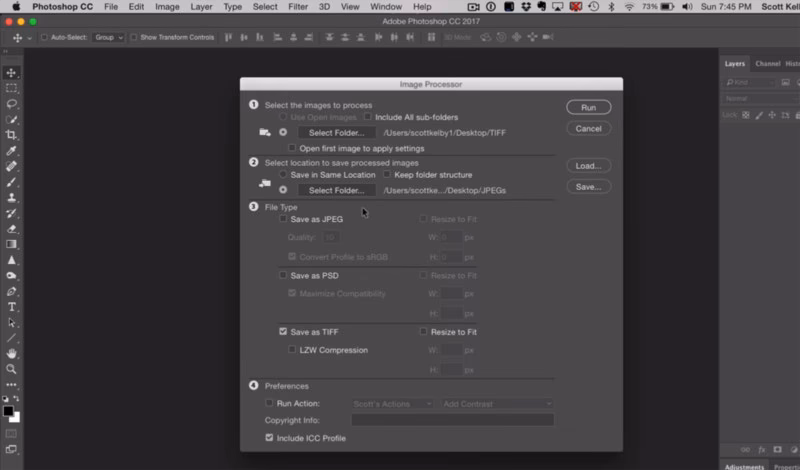Swap foreground and background colors

point(16,399)
